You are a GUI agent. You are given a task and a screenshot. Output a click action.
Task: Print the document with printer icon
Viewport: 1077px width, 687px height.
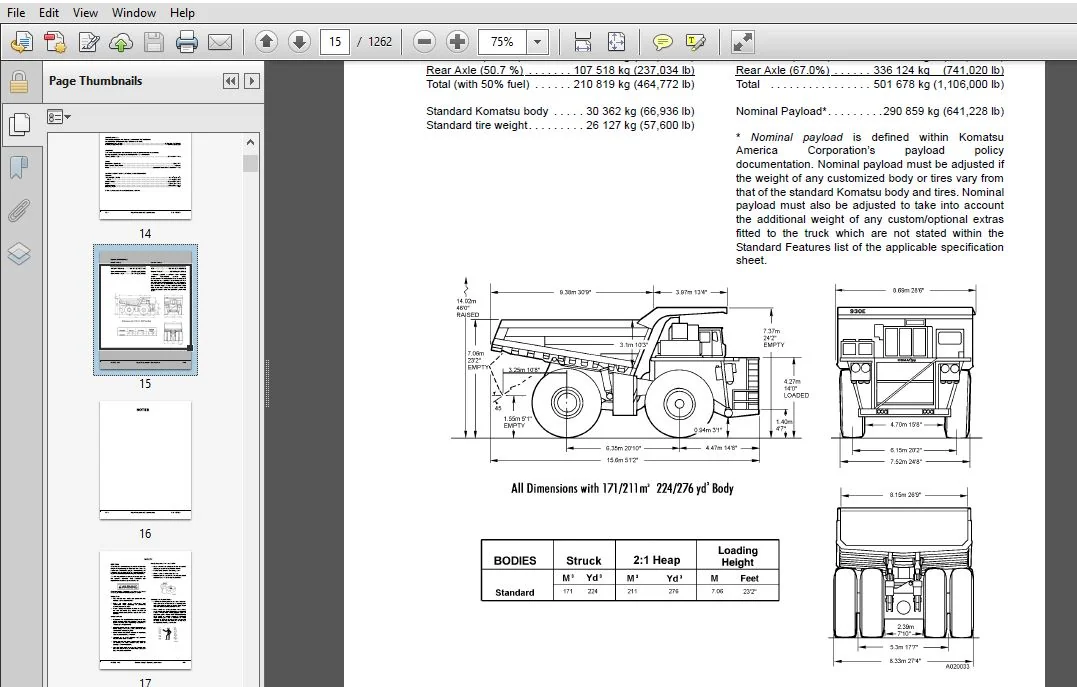(186, 42)
